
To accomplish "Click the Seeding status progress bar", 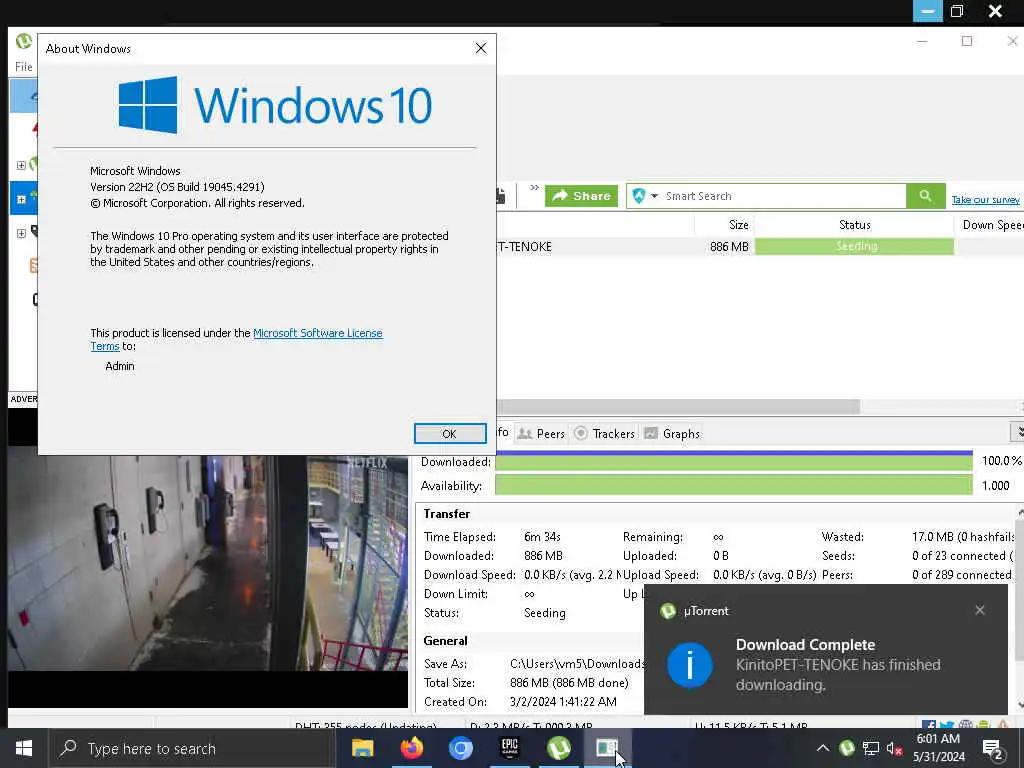I will 854,246.
